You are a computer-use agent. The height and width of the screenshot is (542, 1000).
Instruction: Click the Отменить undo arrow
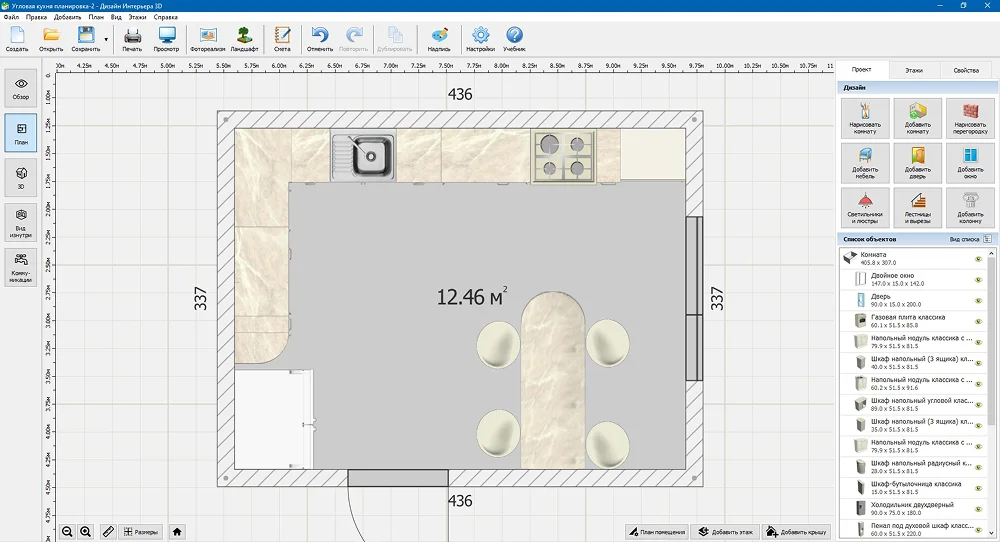pos(320,38)
